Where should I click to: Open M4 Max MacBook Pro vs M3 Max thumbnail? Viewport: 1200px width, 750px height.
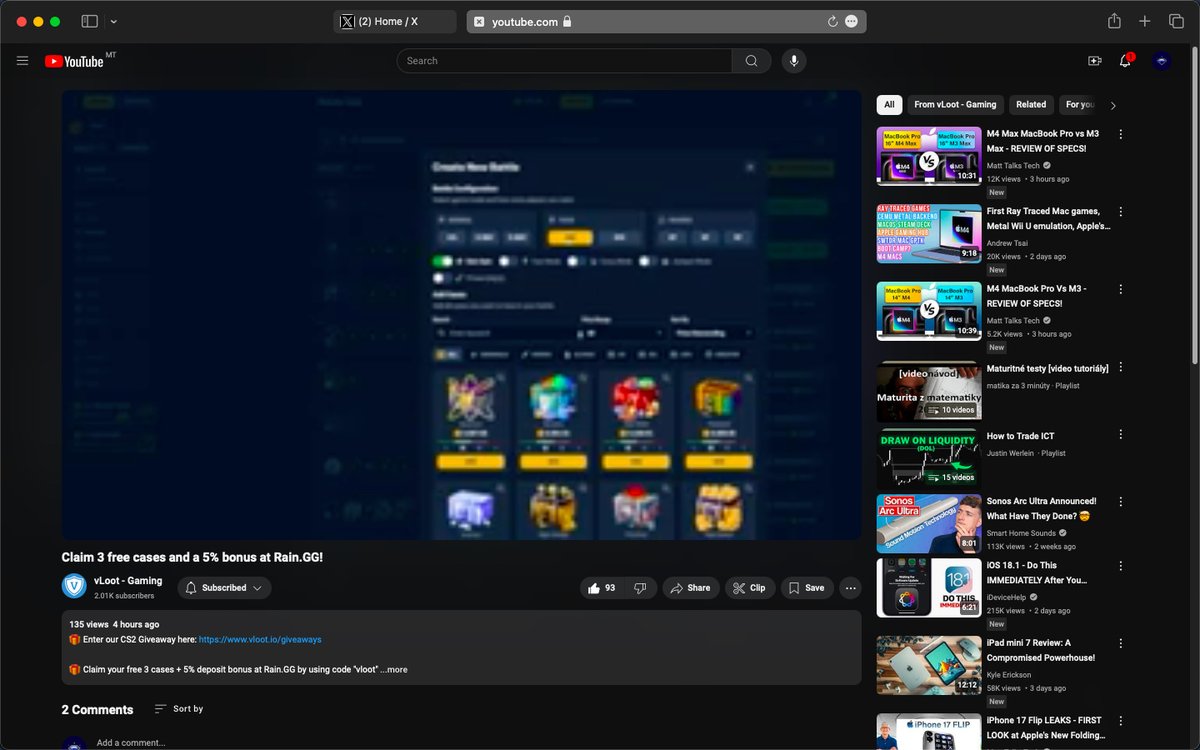(x=929, y=156)
